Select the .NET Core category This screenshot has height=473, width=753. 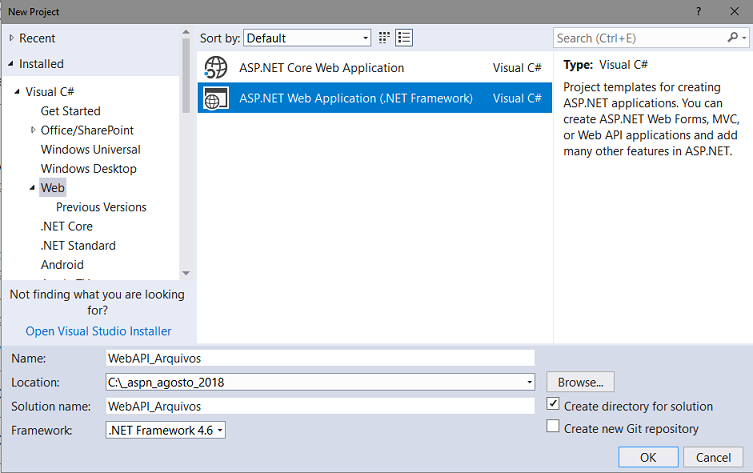pos(67,226)
